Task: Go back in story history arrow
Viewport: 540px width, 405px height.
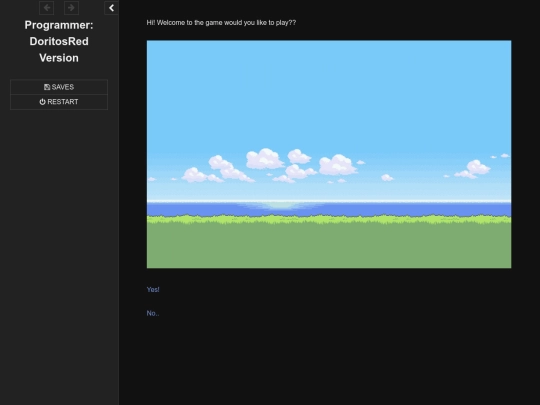Action: coord(46,8)
